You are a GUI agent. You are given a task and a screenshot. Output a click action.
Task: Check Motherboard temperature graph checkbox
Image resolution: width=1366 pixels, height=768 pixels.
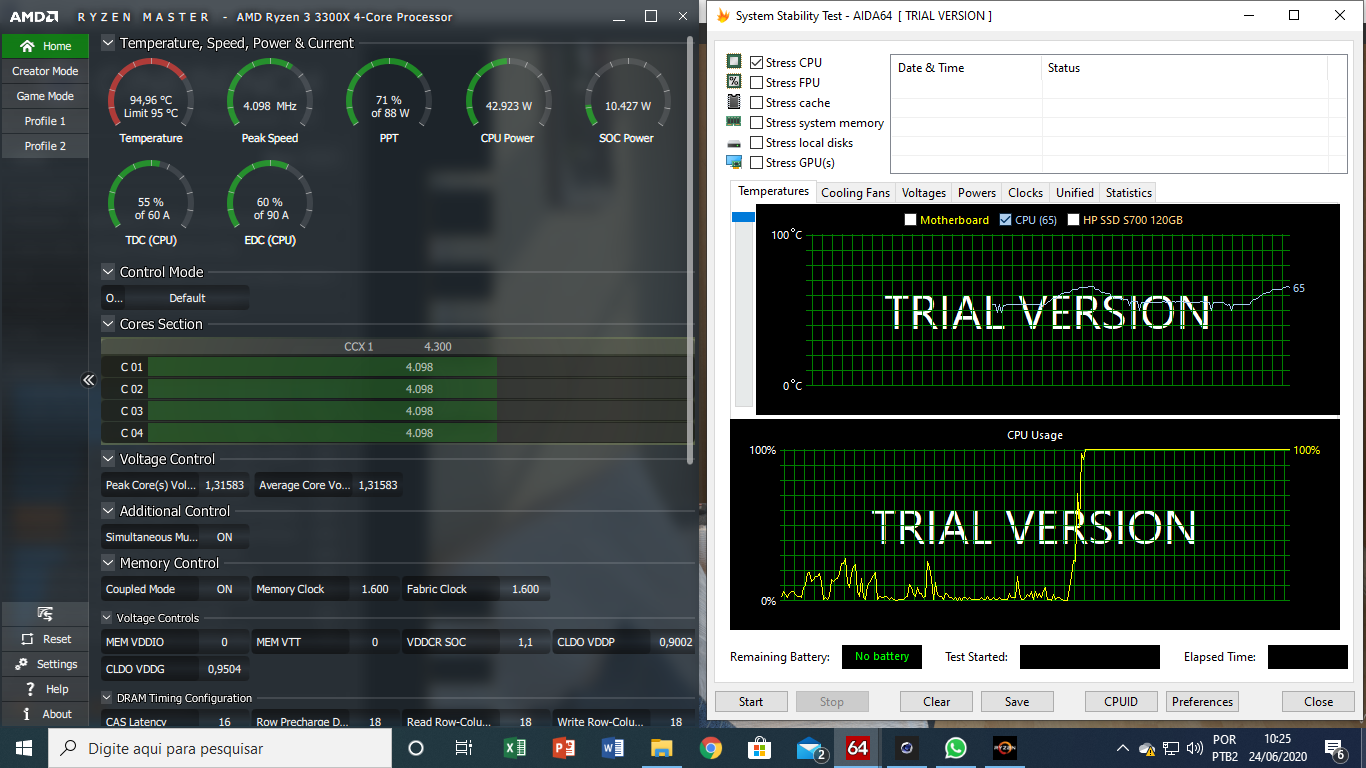[x=910, y=219]
